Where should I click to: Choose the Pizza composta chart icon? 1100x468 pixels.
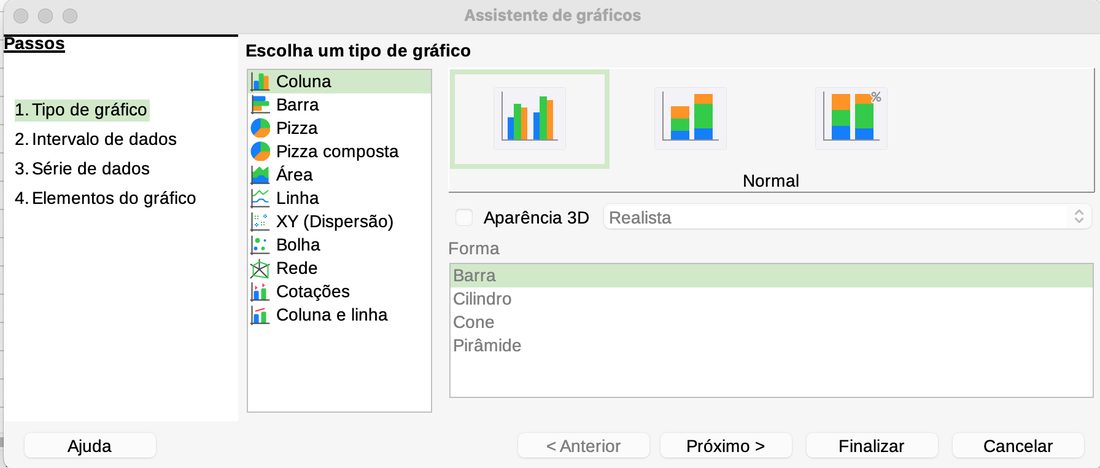coord(260,151)
